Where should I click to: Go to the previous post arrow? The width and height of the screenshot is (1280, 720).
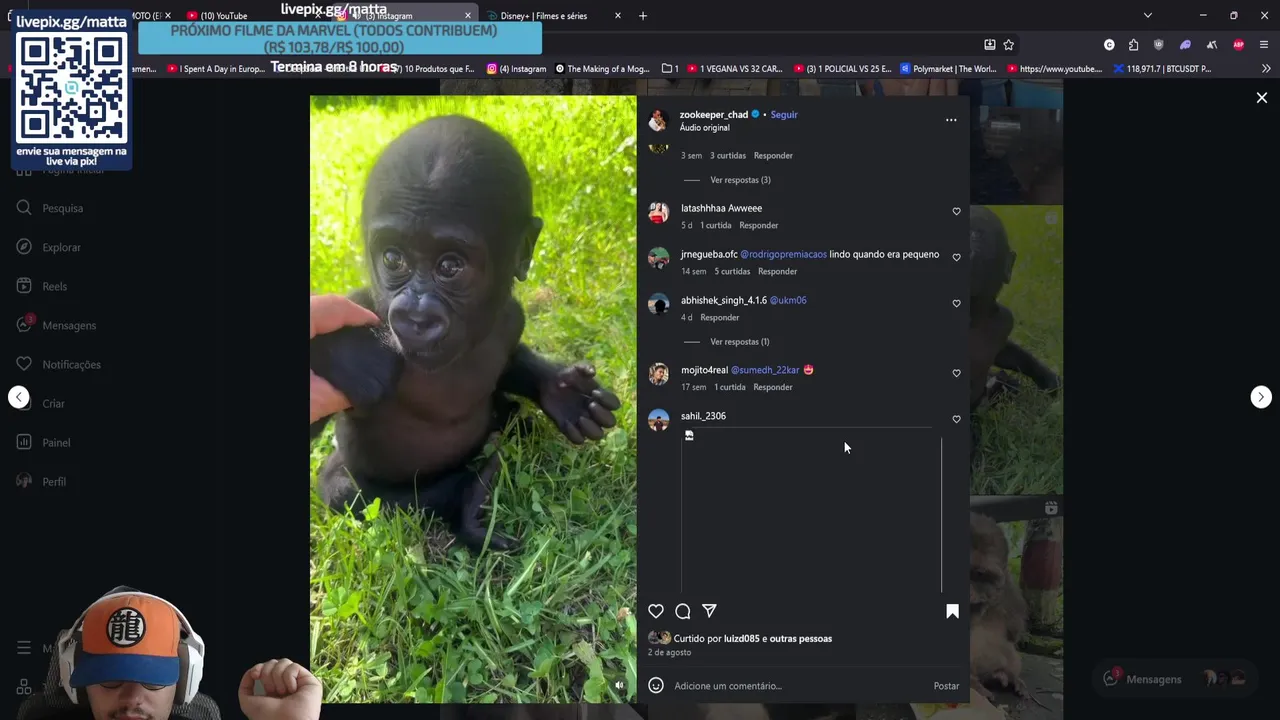pos(19,397)
